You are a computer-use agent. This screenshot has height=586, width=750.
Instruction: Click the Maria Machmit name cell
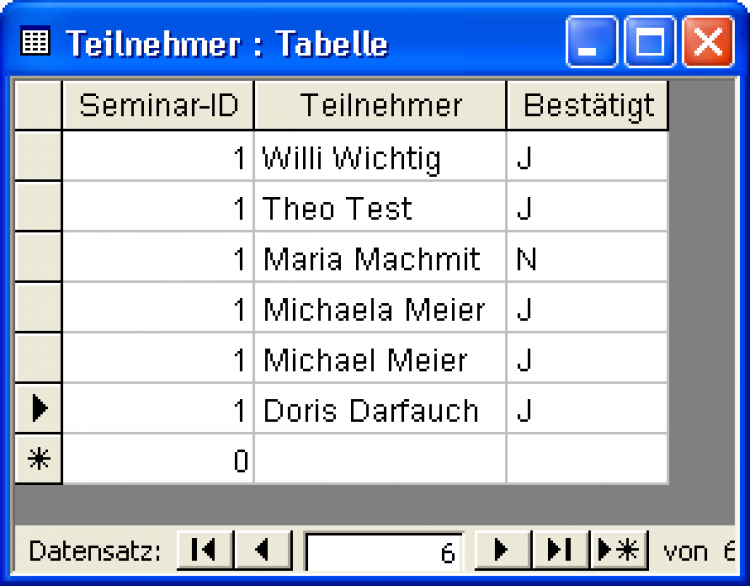[x=380, y=259]
